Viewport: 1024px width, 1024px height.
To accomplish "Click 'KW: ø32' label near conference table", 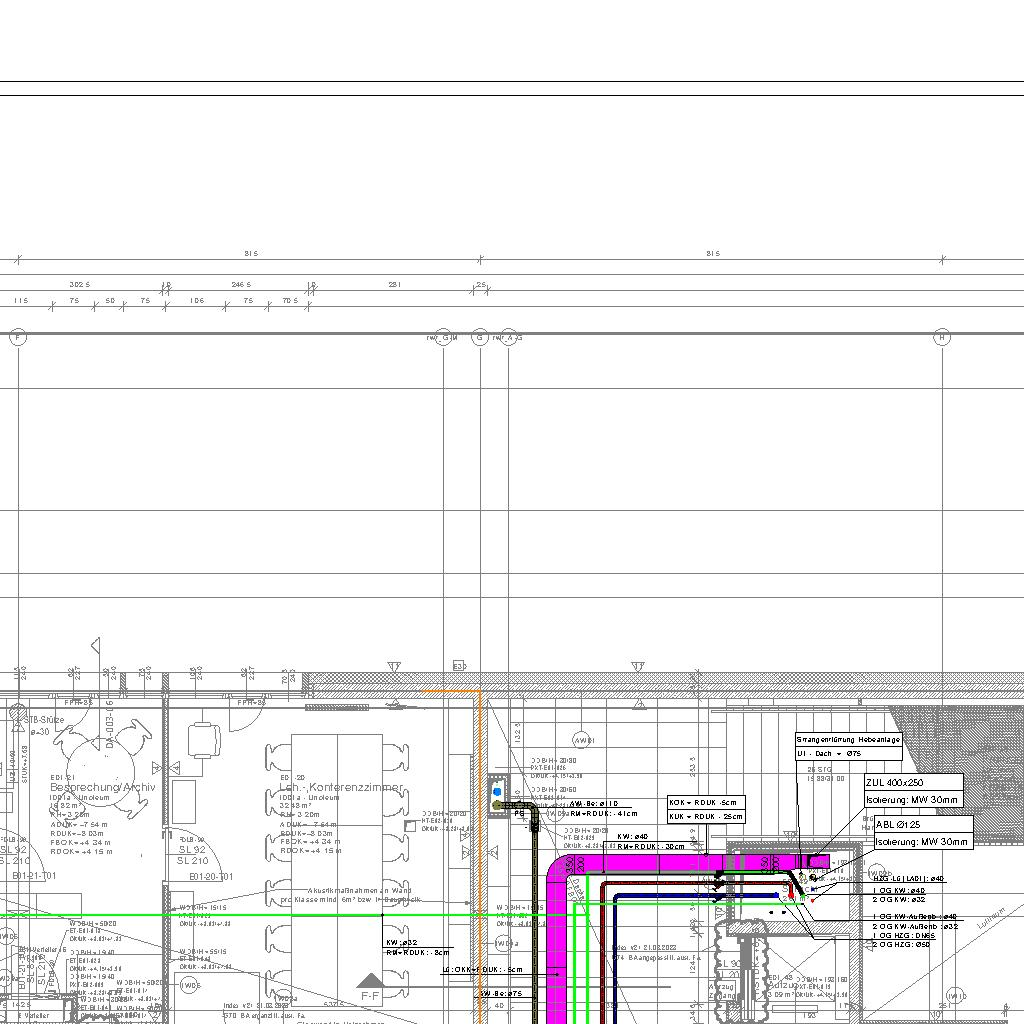I will (402, 942).
